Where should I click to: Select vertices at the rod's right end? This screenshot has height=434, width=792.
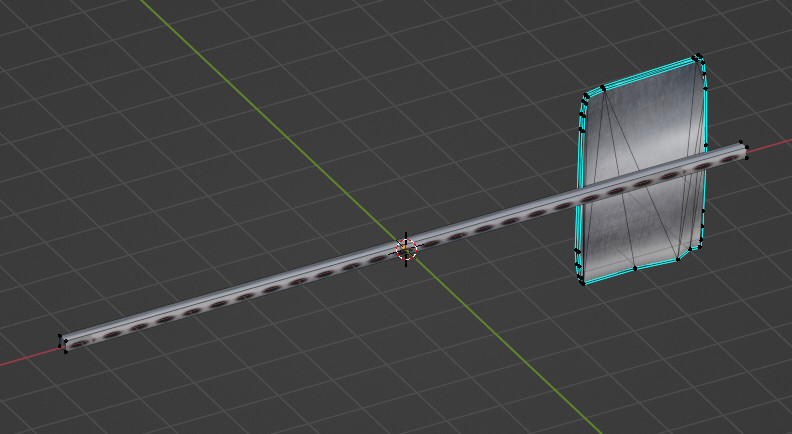(x=742, y=150)
